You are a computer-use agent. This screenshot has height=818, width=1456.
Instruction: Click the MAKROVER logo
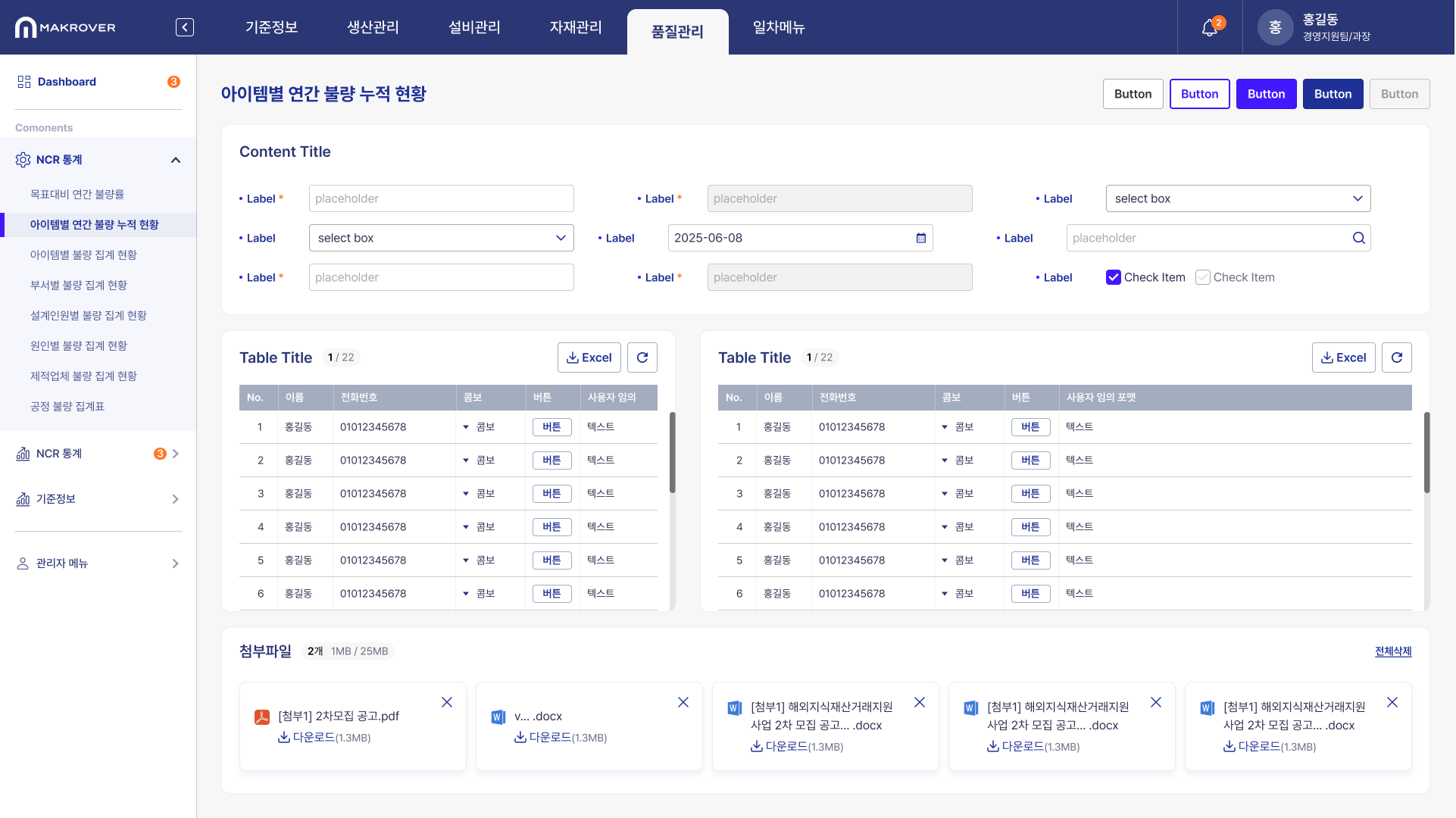[x=65, y=28]
